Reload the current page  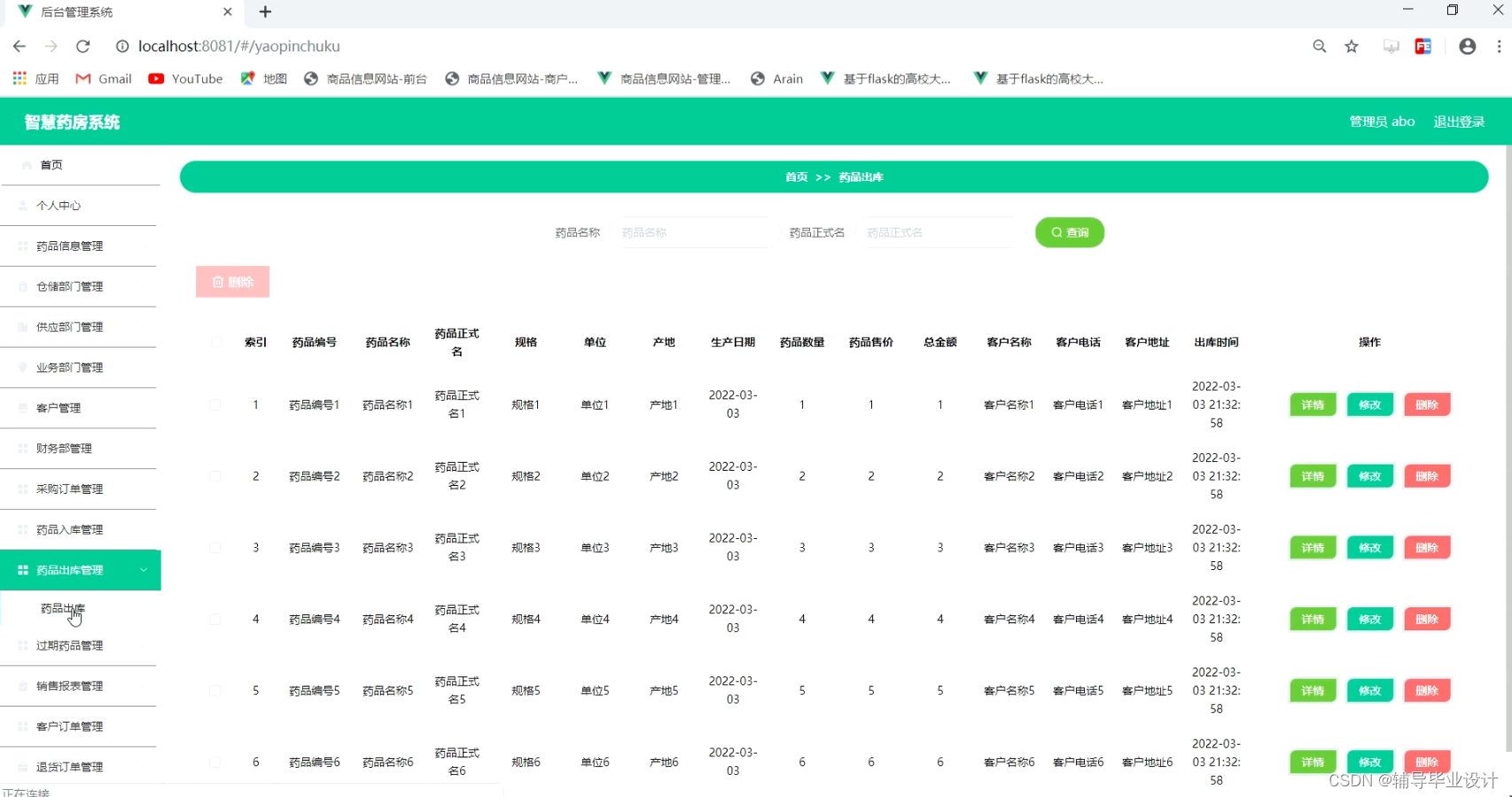(83, 46)
